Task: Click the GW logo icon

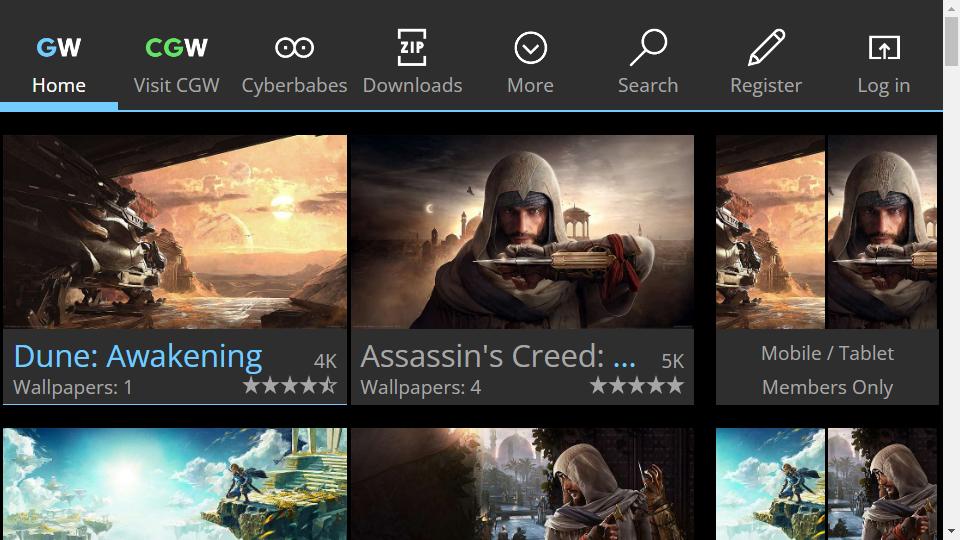Action: 59,47
